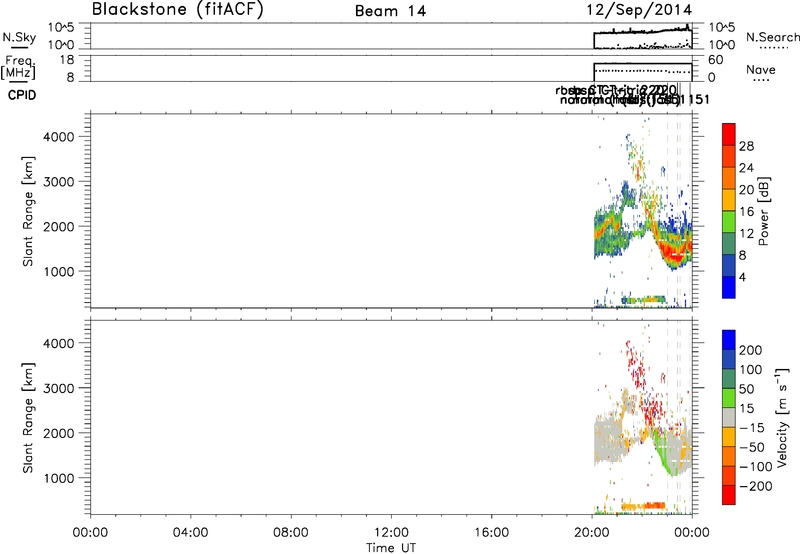
Task: Pick the blue top segment of the Velocity bar
Action: (x=729, y=340)
